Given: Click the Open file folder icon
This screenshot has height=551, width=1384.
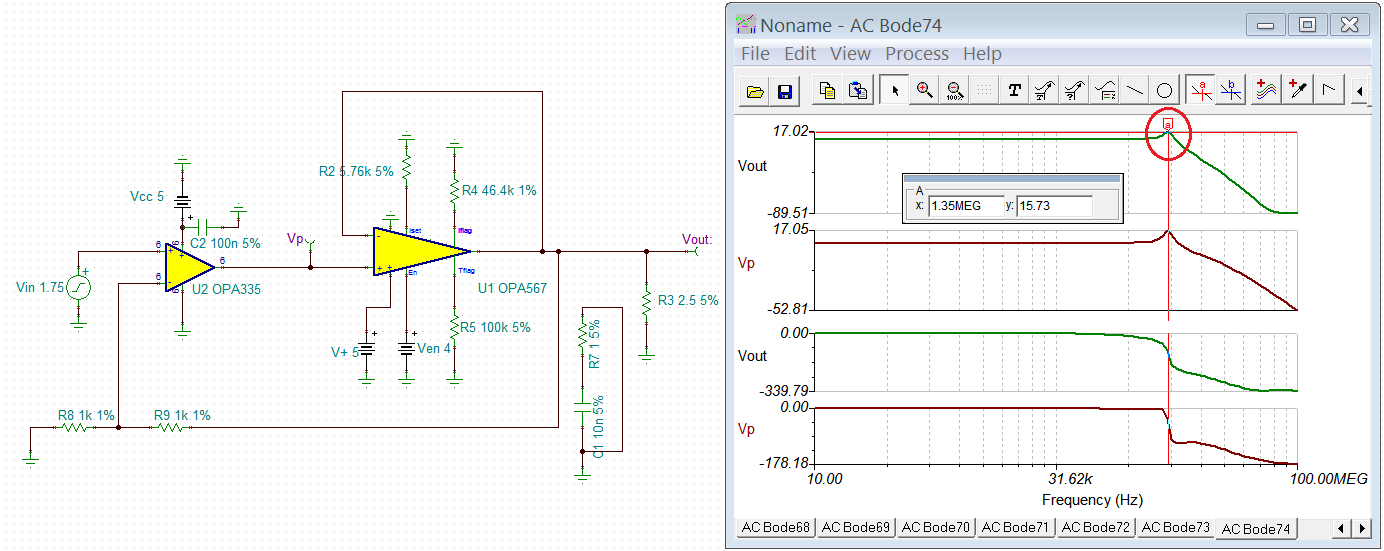Looking at the screenshot, I should pos(756,91).
